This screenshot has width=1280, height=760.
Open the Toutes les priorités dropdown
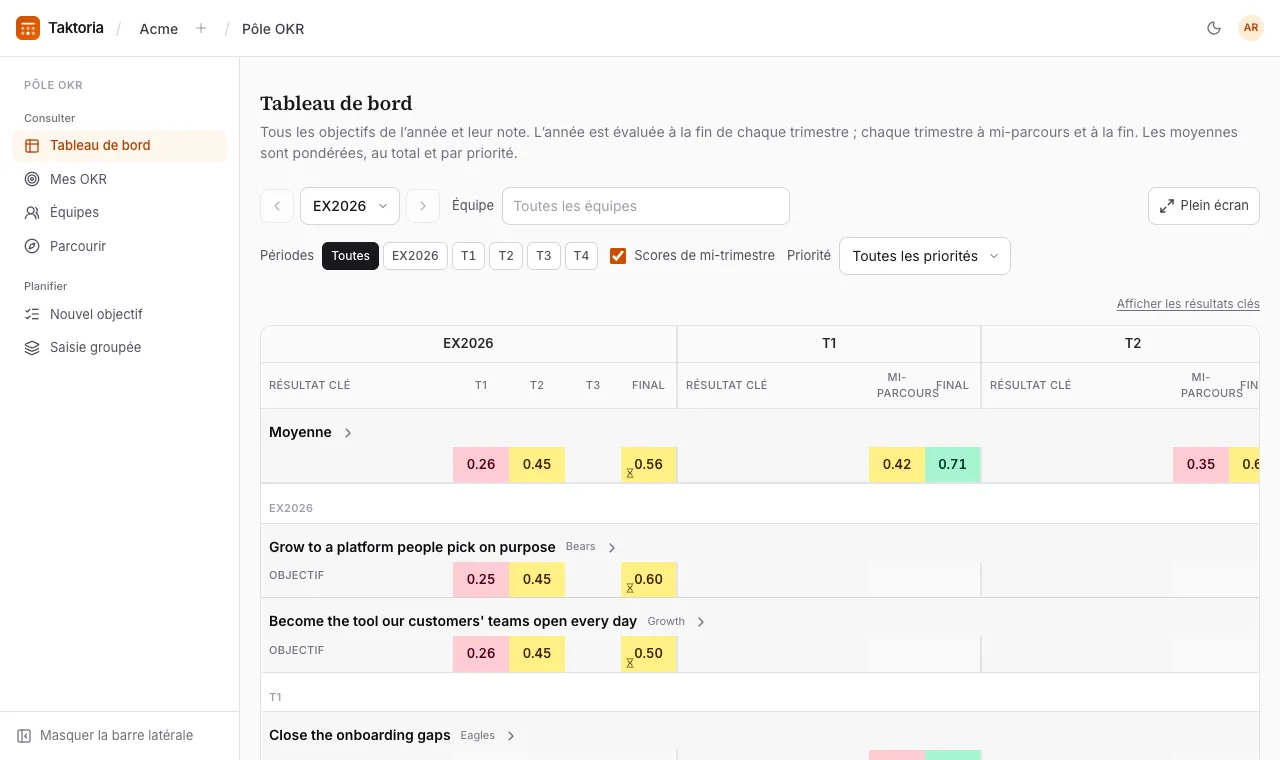pyautogui.click(x=925, y=256)
